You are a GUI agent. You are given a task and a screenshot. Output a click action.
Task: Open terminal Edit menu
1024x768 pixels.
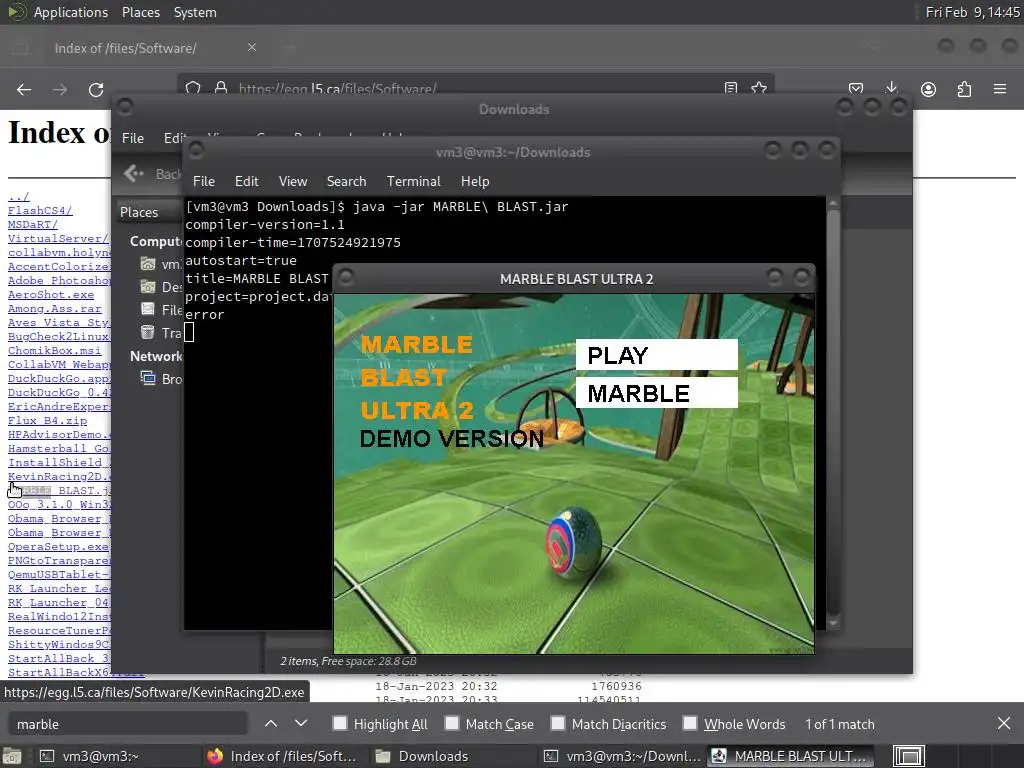point(247,182)
